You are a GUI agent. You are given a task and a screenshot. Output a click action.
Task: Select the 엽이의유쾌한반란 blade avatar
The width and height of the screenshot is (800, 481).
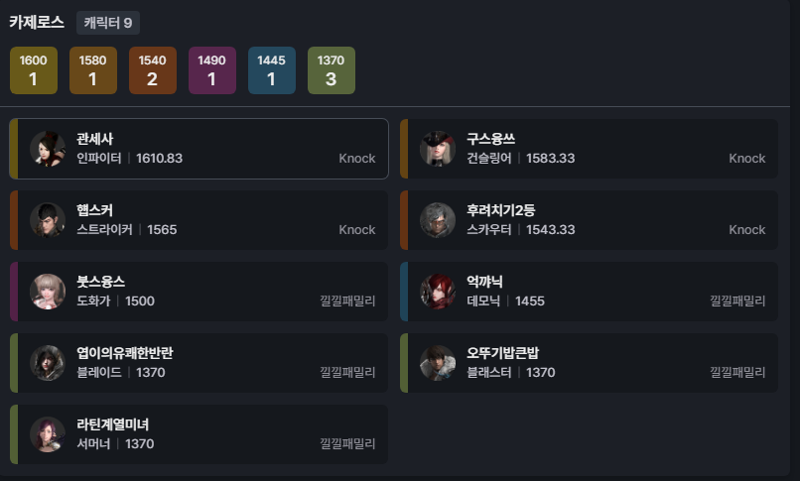point(47,363)
